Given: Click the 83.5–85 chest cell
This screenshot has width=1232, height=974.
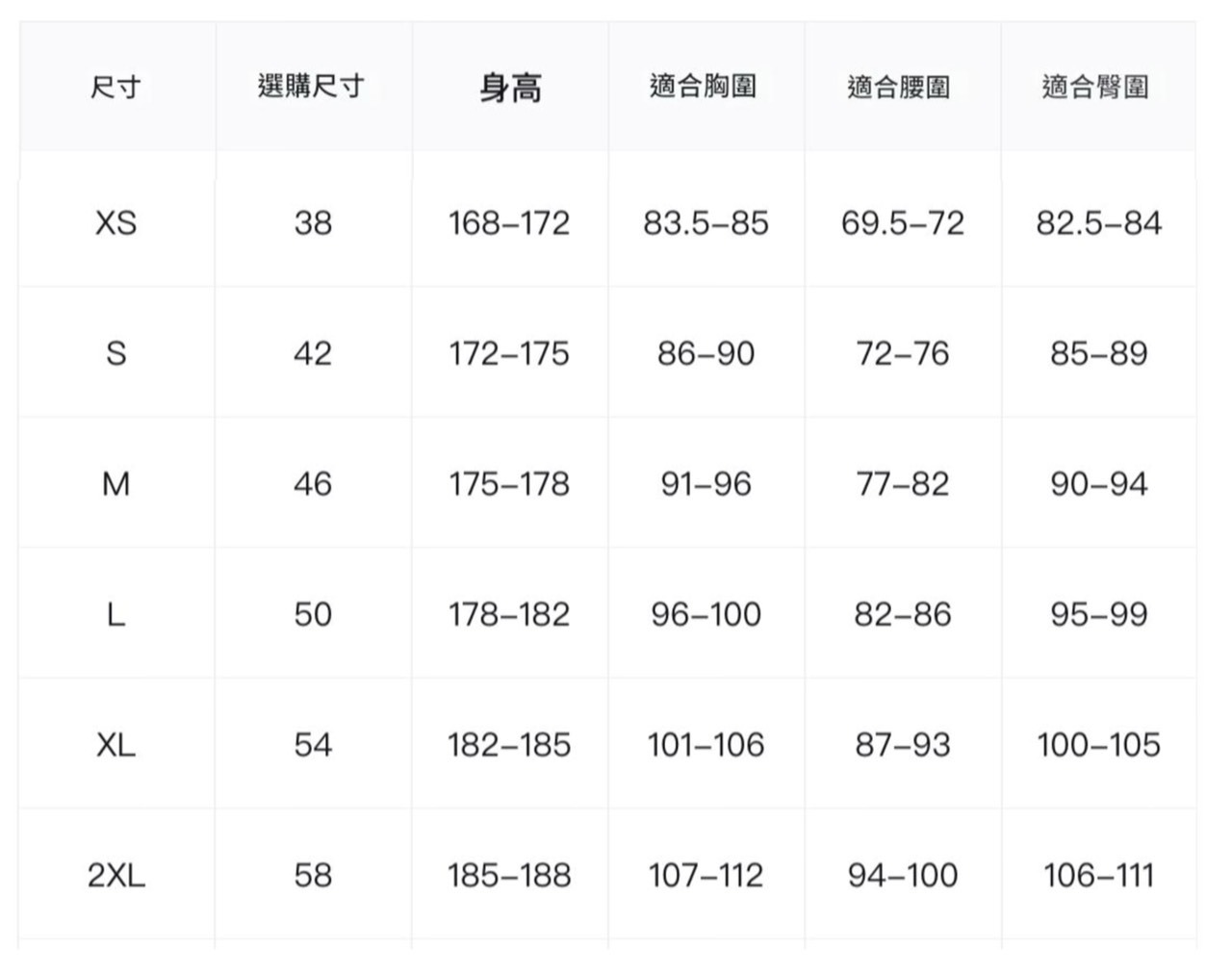Looking at the screenshot, I should click(x=706, y=223).
